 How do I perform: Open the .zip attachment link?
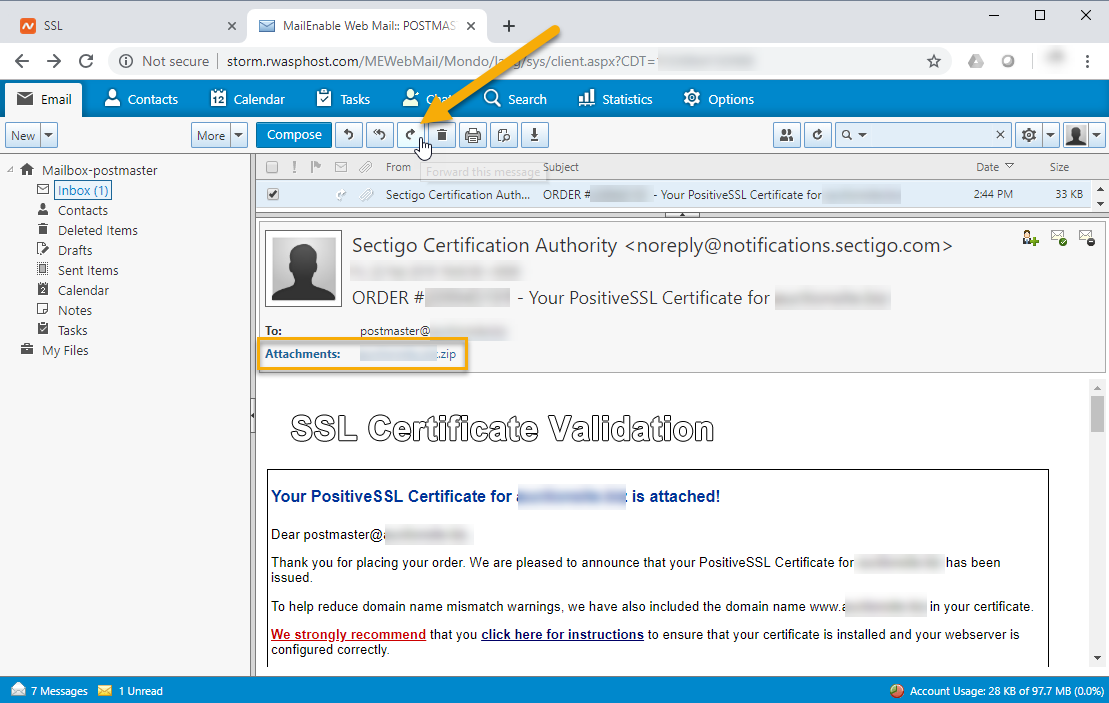pos(408,354)
